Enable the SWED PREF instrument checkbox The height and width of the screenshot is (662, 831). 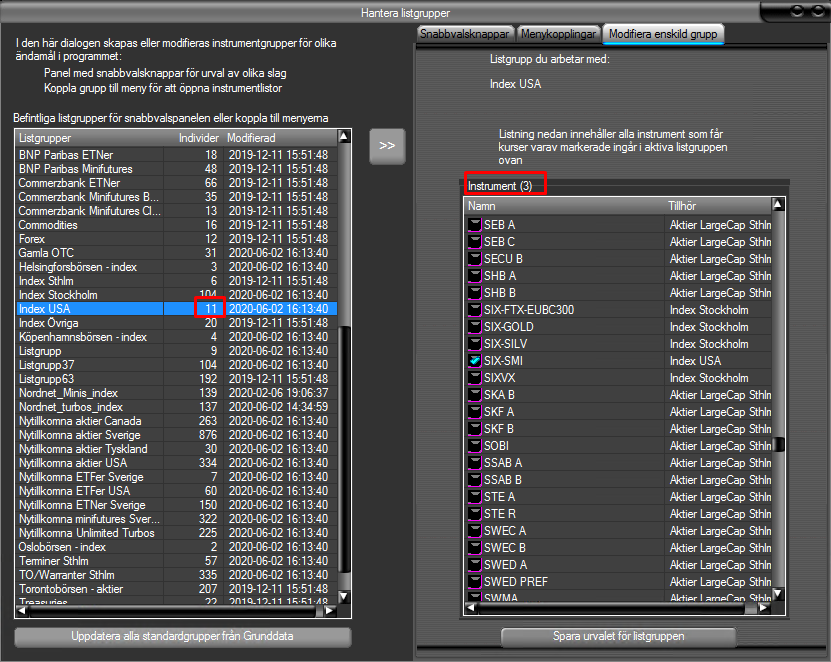[474, 582]
